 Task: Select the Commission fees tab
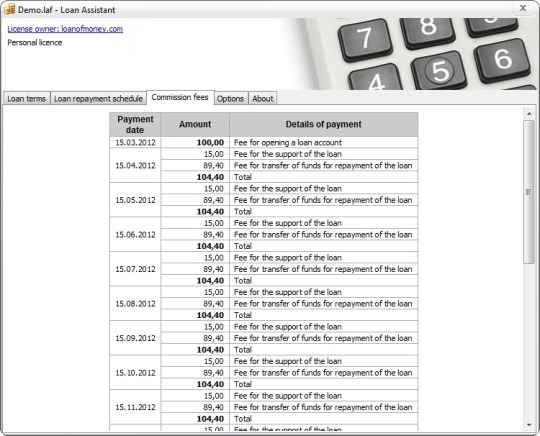pos(180,97)
